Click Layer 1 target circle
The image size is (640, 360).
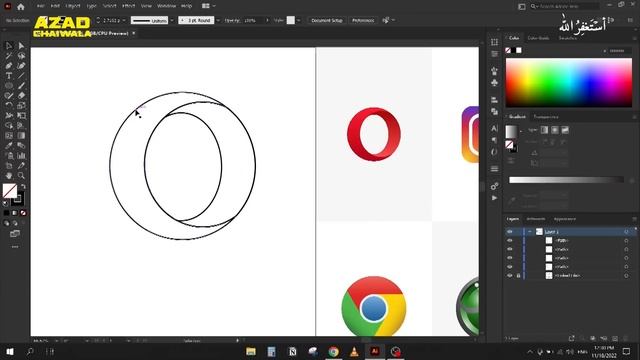(626, 231)
